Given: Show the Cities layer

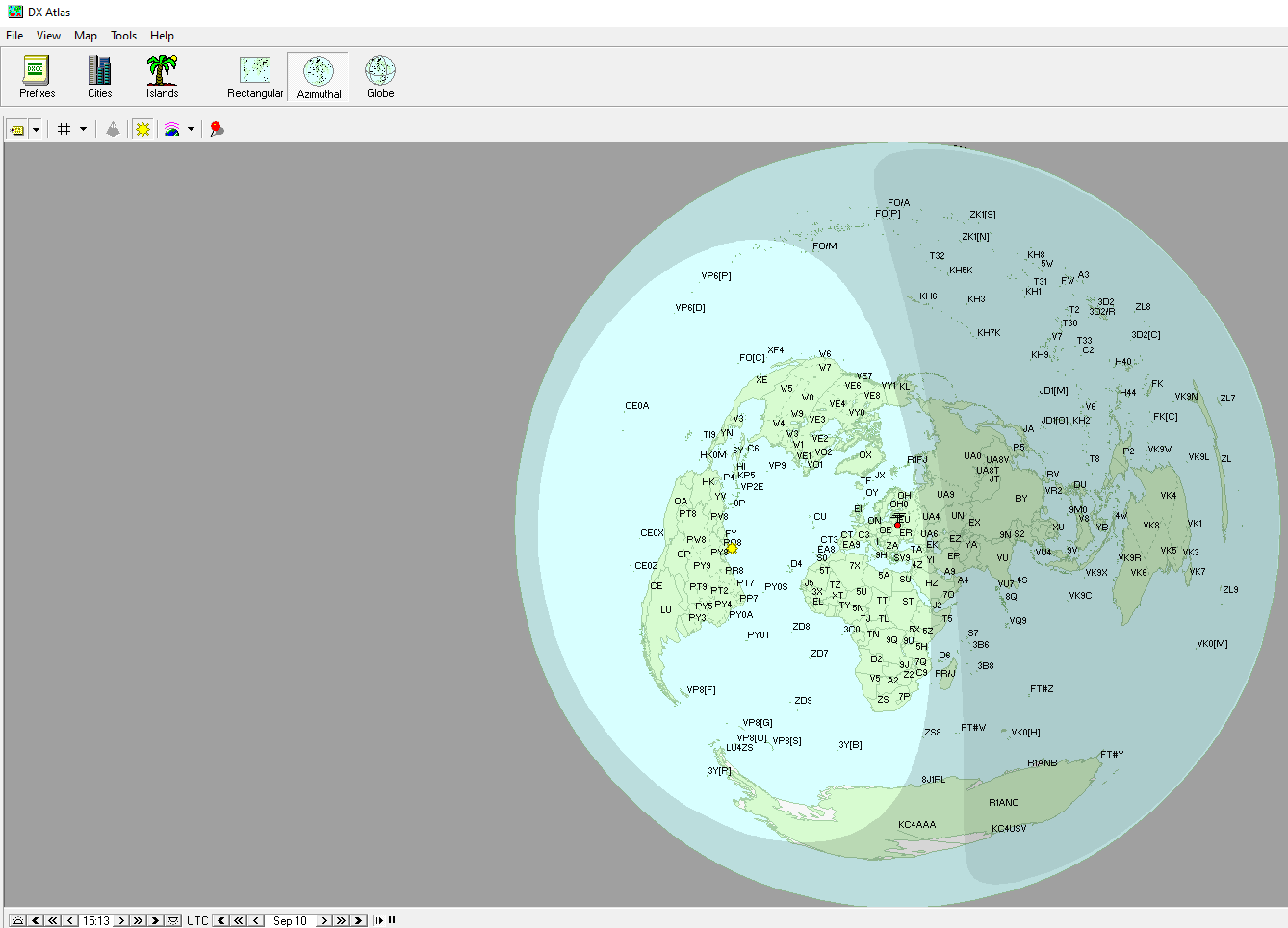Looking at the screenshot, I should 99,77.
